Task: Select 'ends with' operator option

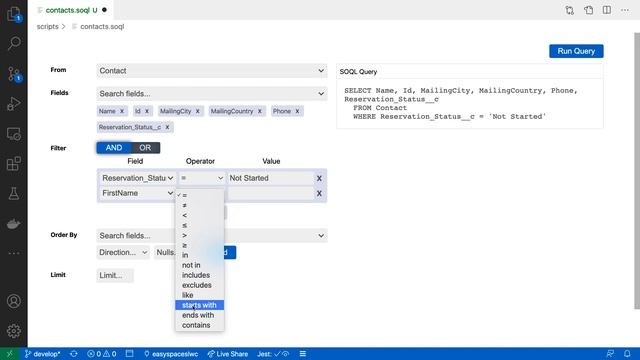Action: [x=200, y=315]
